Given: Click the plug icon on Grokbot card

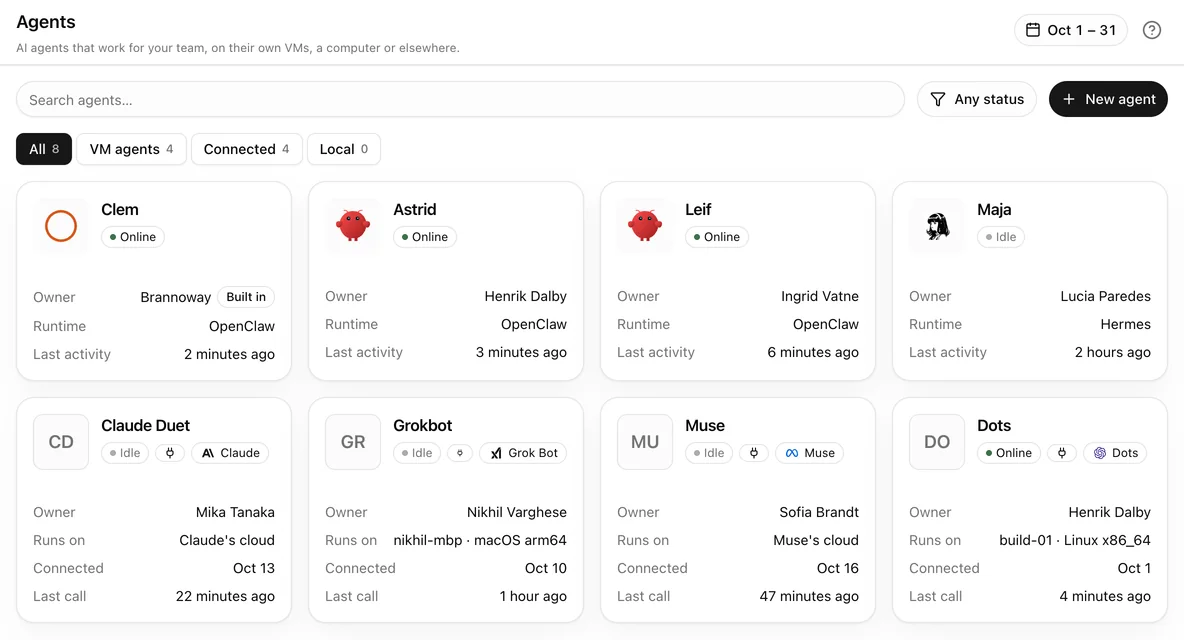Looking at the screenshot, I should [x=460, y=453].
